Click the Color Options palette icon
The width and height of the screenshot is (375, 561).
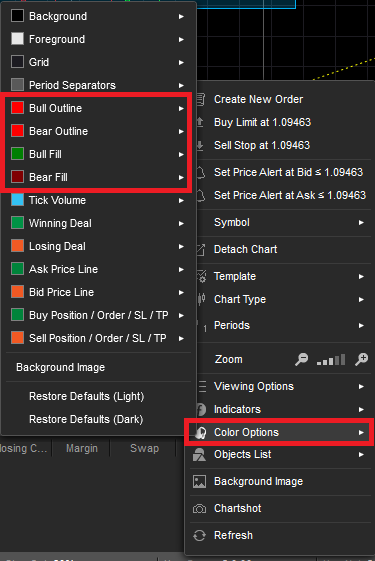point(201,433)
